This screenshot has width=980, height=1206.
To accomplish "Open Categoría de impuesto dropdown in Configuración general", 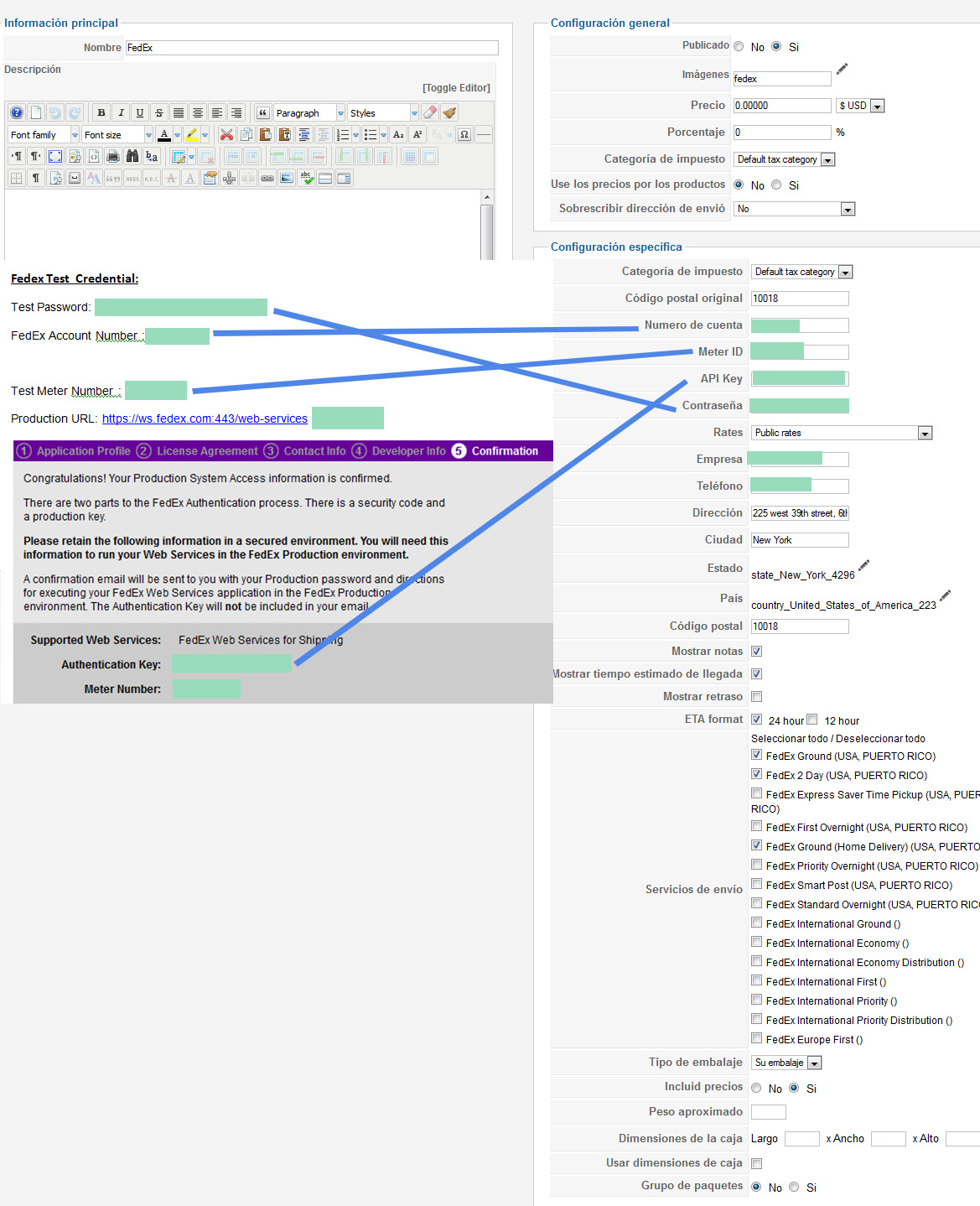I will pyautogui.click(x=785, y=159).
